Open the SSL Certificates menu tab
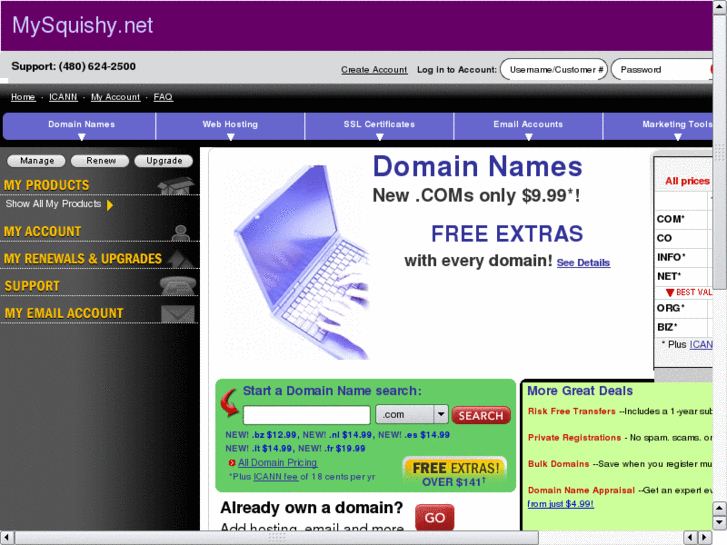The width and height of the screenshot is (727, 545). pos(379,124)
